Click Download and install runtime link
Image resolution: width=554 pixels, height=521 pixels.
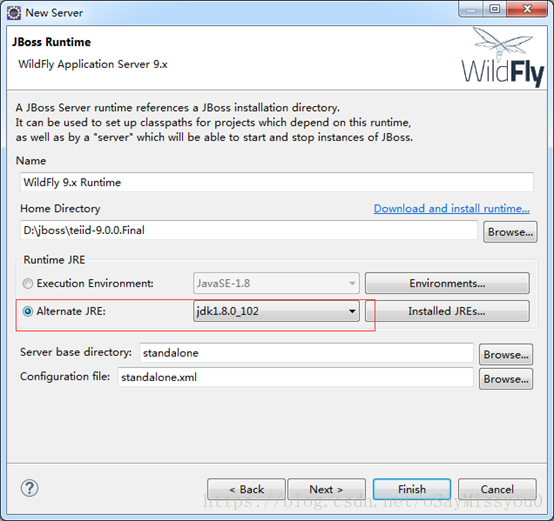point(452,208)
